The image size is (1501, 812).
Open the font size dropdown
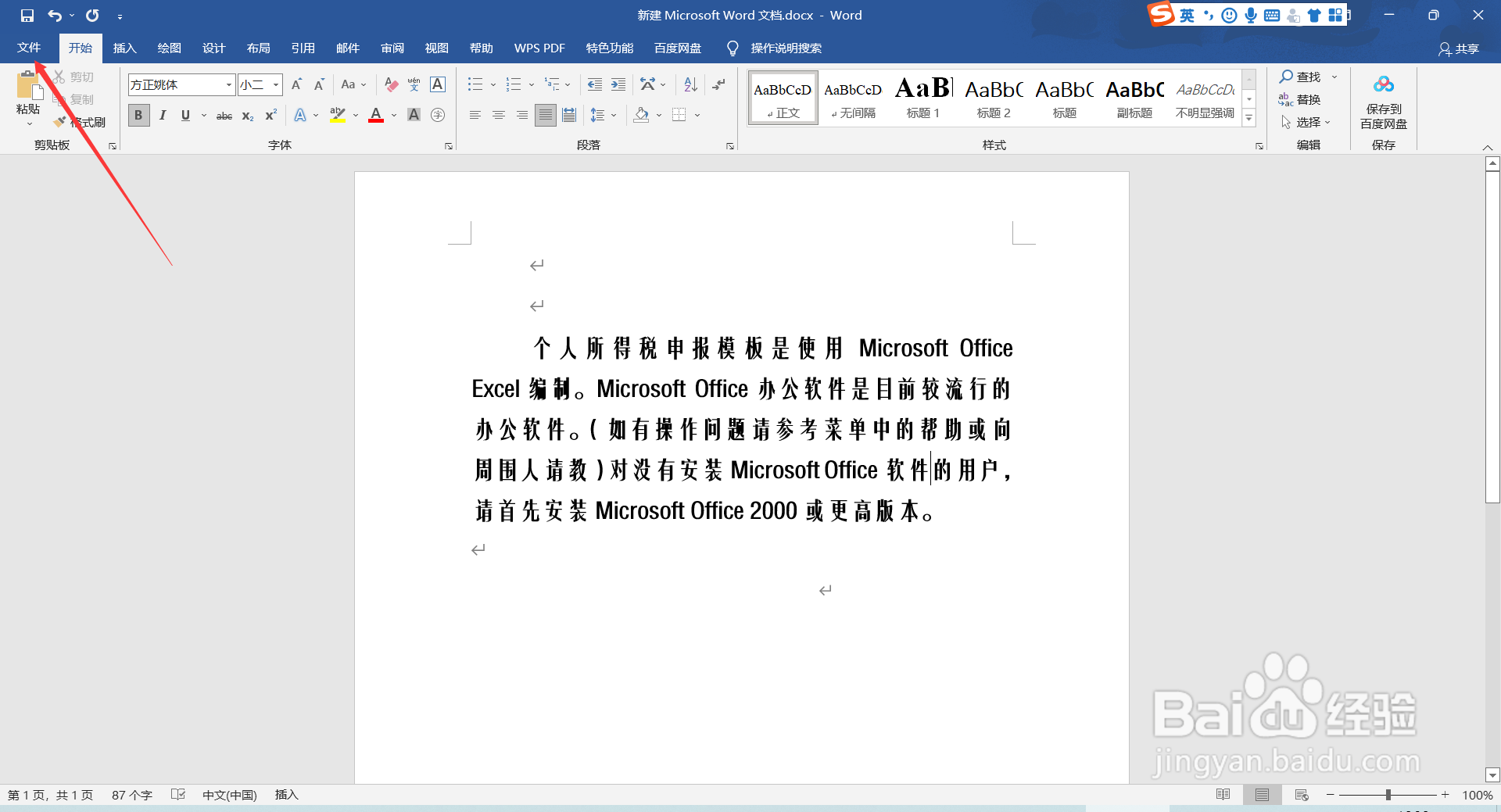click(276, 84)
